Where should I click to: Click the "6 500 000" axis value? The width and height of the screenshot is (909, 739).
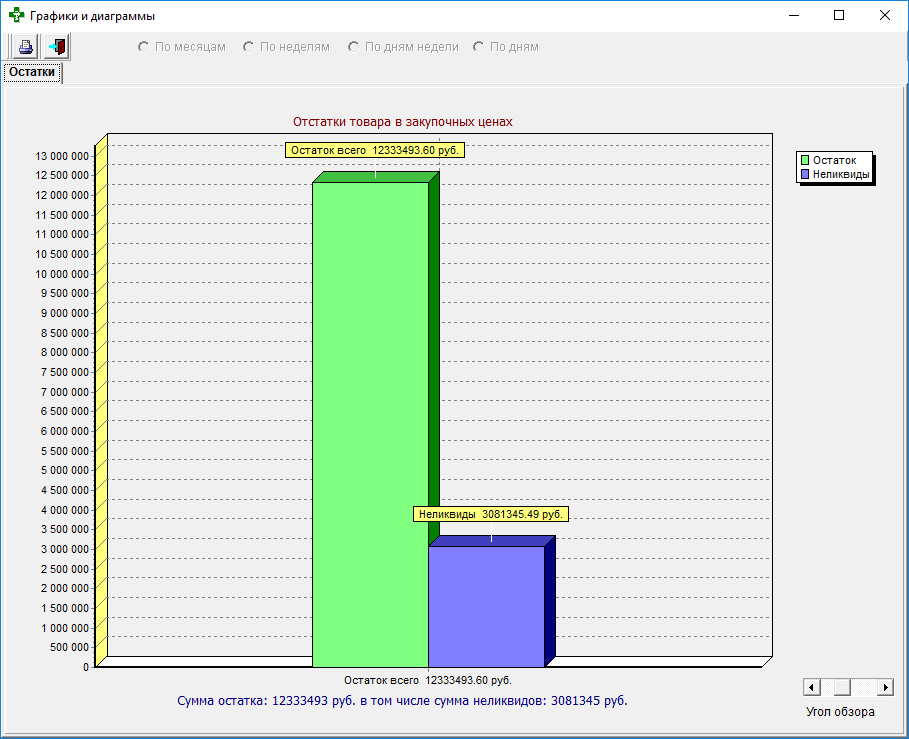pos(65,411)
